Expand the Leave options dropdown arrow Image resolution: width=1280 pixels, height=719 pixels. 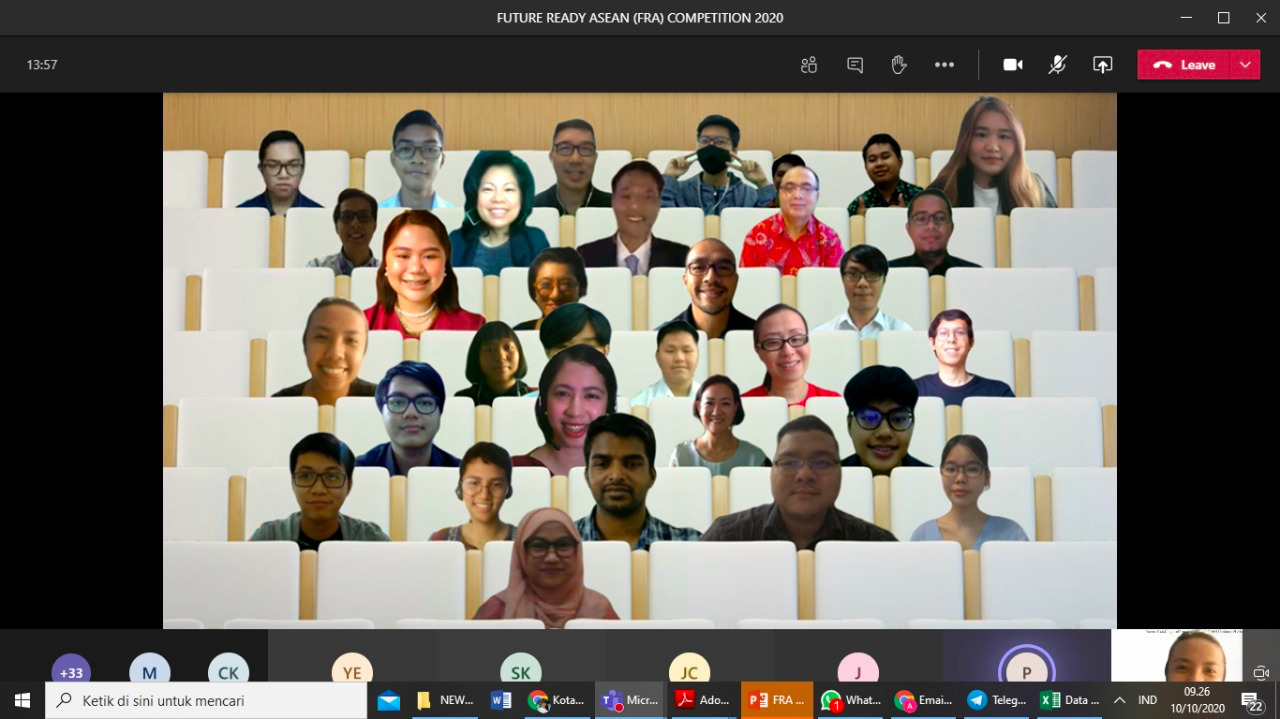click(x=1245, y=65)
